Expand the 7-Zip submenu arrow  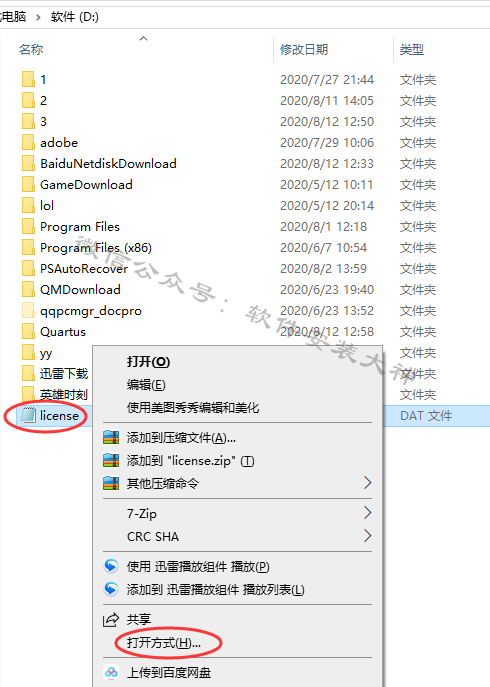point(367,513)
